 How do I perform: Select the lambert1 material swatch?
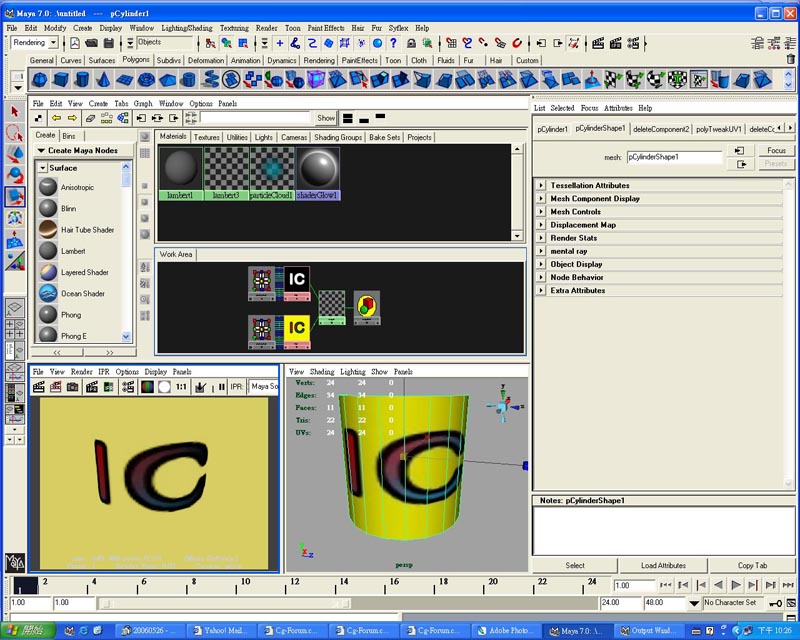pyautogui.click(x=181, y=174)
